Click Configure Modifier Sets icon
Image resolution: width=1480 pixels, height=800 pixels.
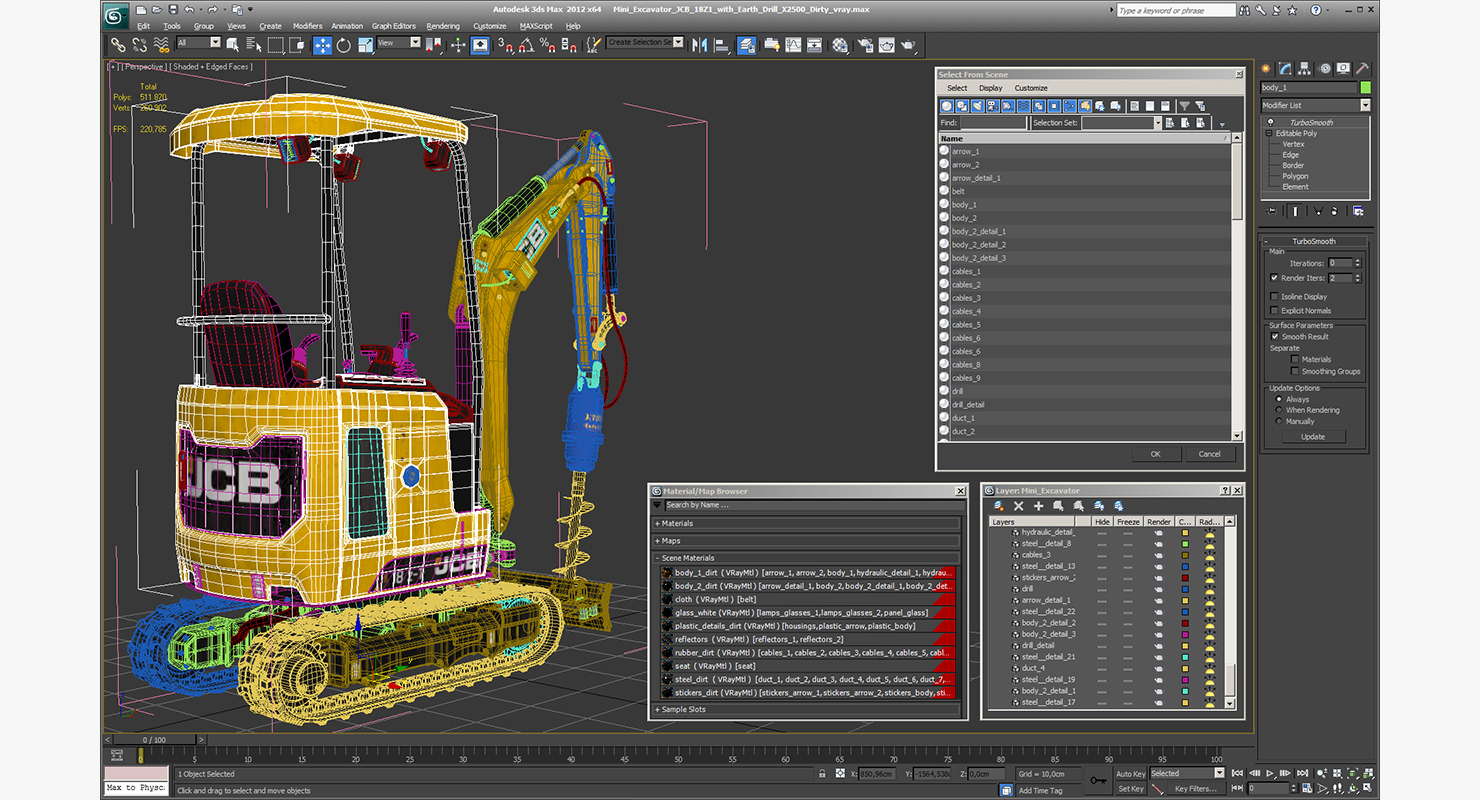(1358, 211)
